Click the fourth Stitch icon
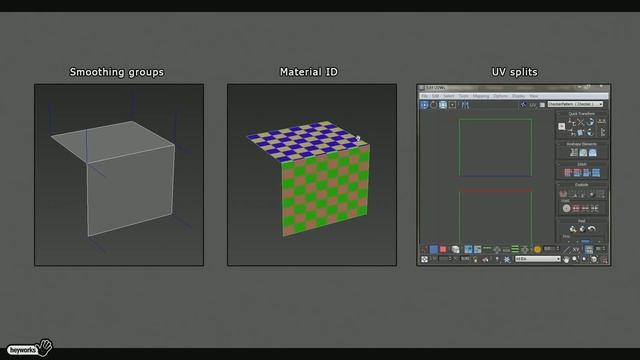 coord(596,173)
